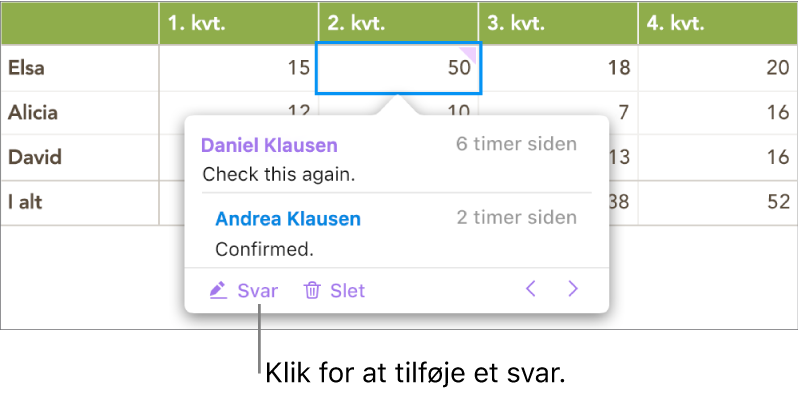
Task: Click the Slet delete button
Action: tap(334, 291)
